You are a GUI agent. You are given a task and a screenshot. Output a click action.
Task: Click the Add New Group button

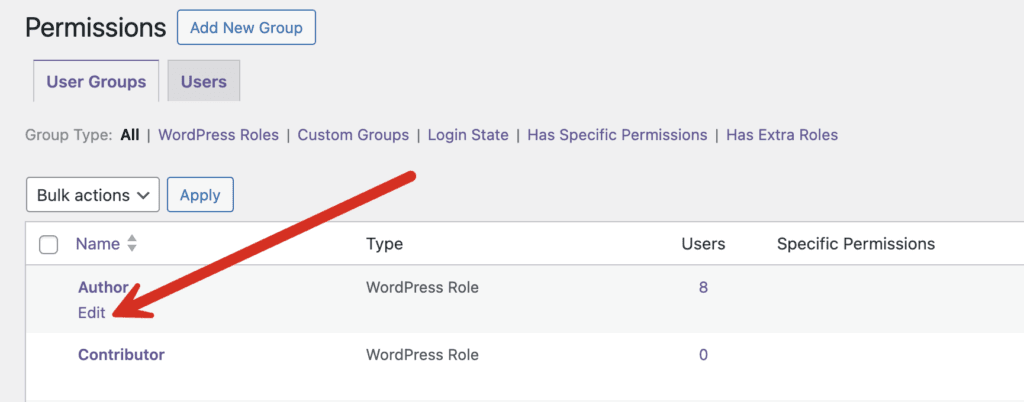pos(246,28)
